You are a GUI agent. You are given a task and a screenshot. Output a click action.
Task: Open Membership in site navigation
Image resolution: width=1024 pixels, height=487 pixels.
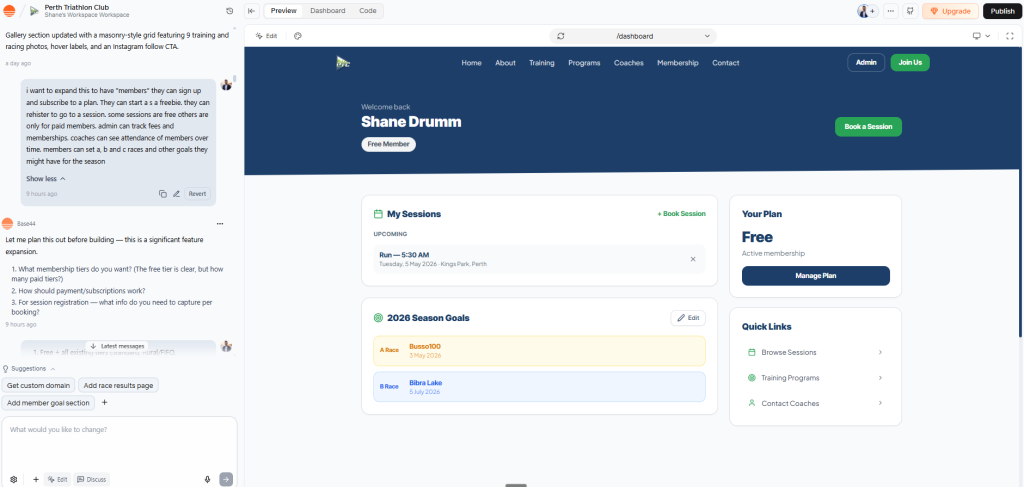677,63
